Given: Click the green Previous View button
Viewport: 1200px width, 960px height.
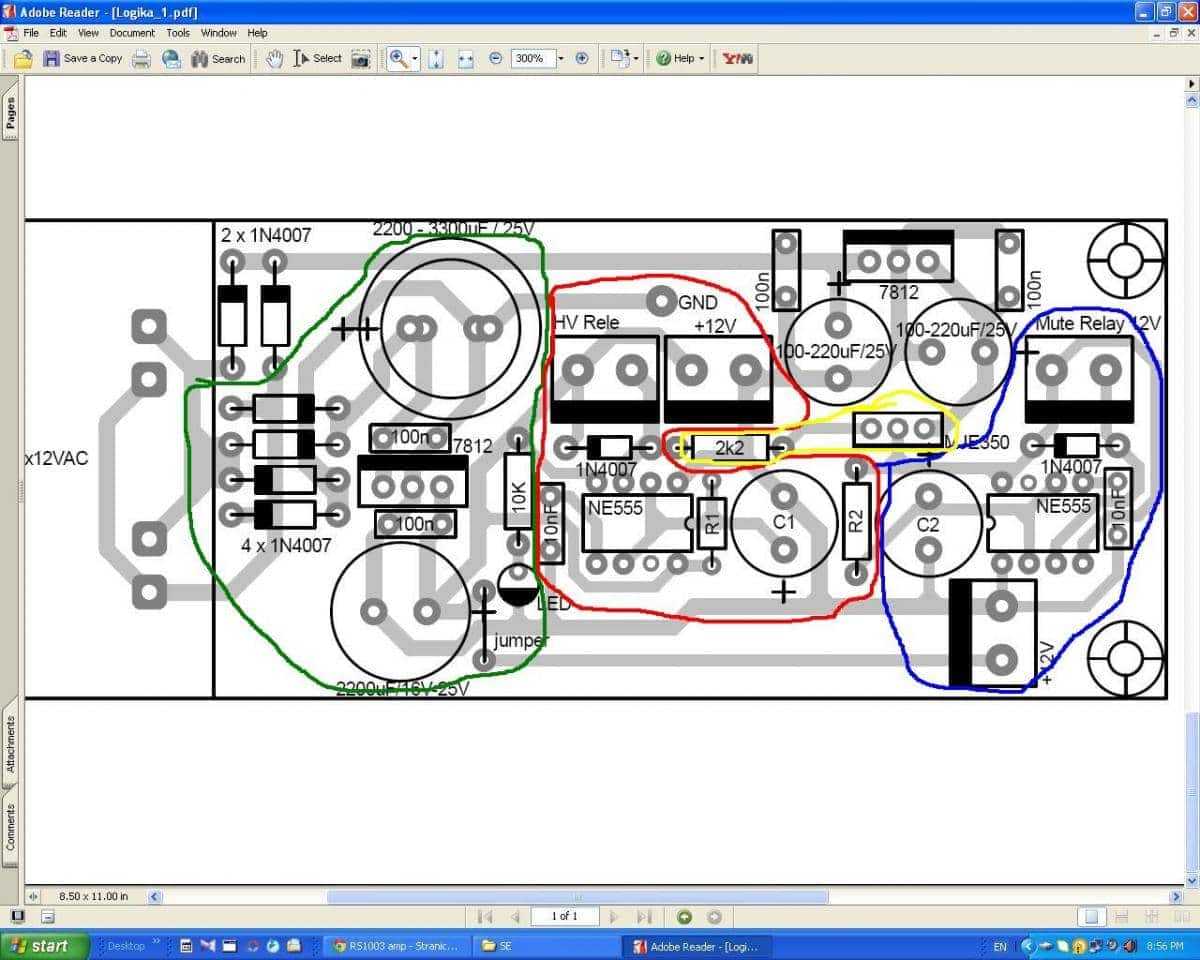Looking at the screenshot, I should 685,916.
